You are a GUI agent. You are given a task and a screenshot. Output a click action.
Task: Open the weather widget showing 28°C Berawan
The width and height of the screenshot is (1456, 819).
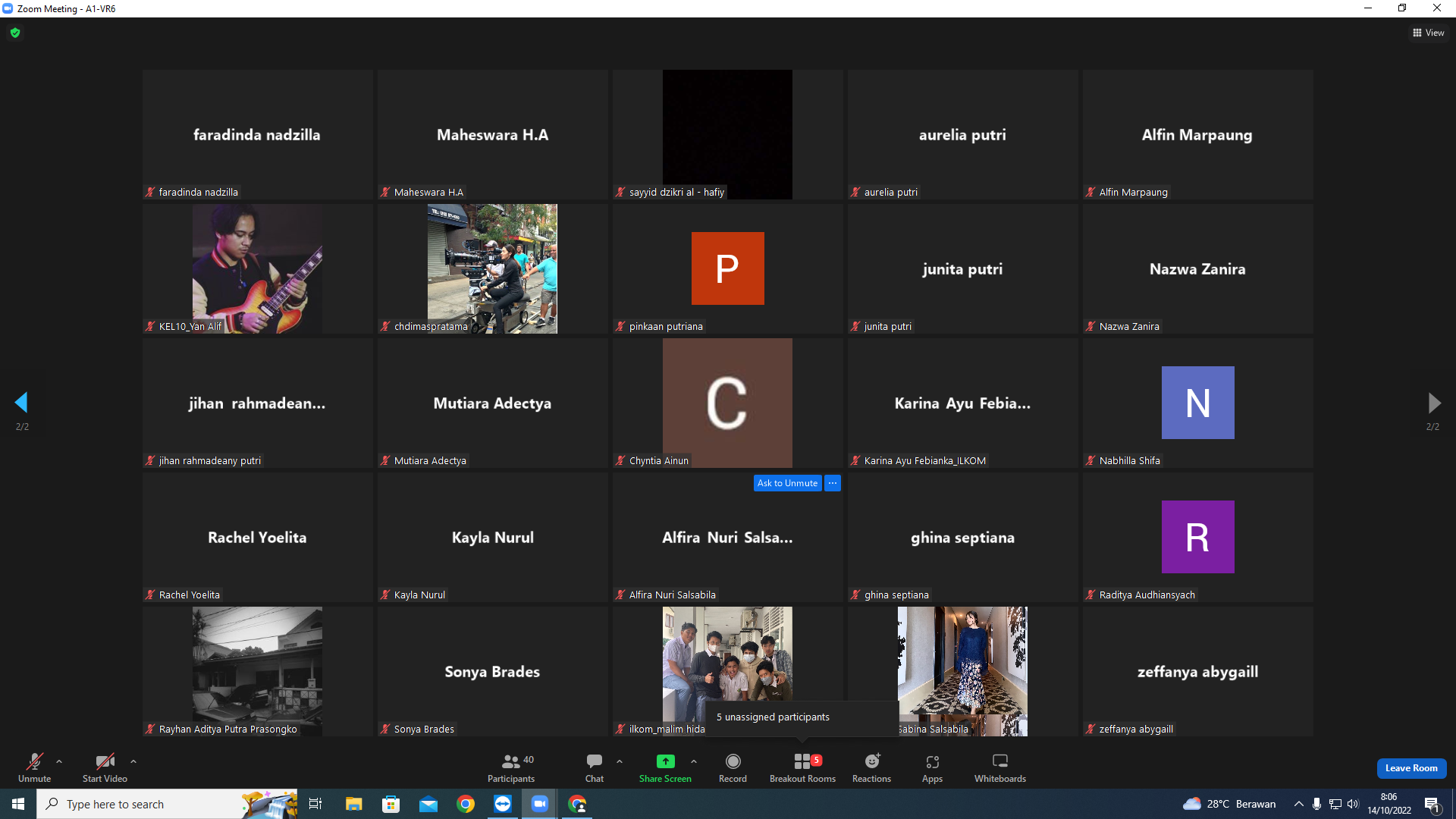1229,804
